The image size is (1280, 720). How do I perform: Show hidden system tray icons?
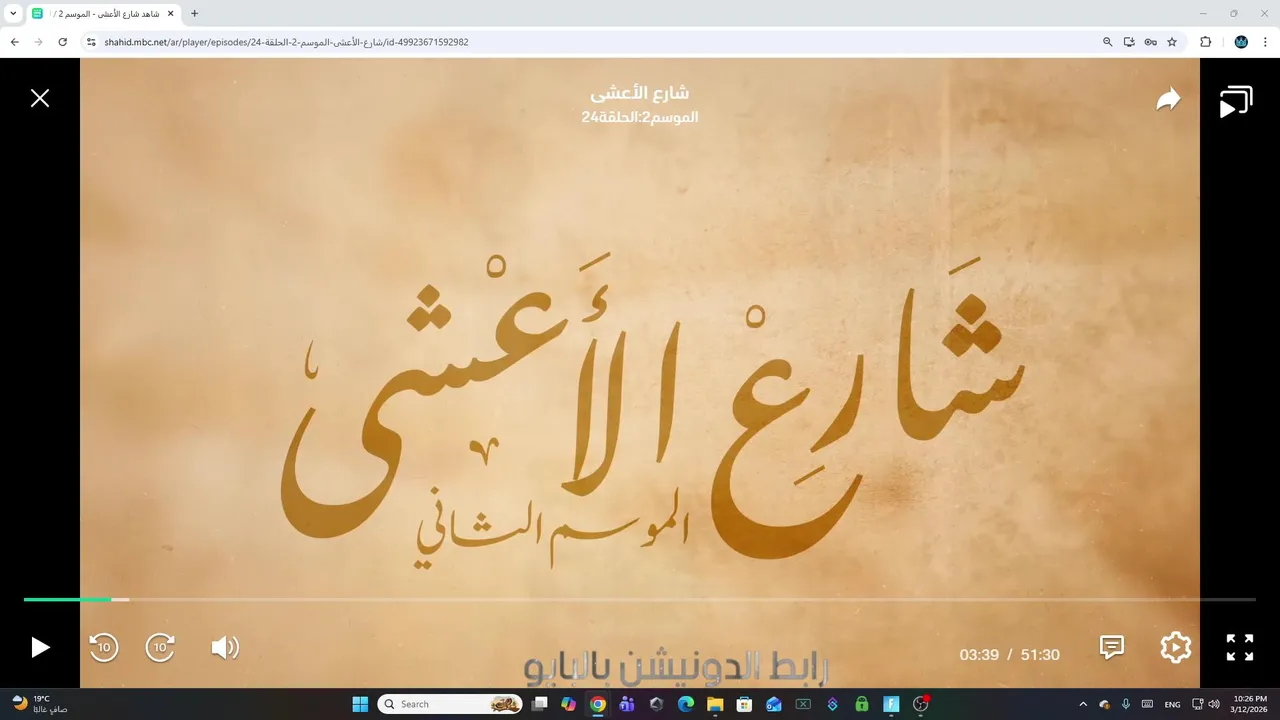click(x=1083, y=704)
